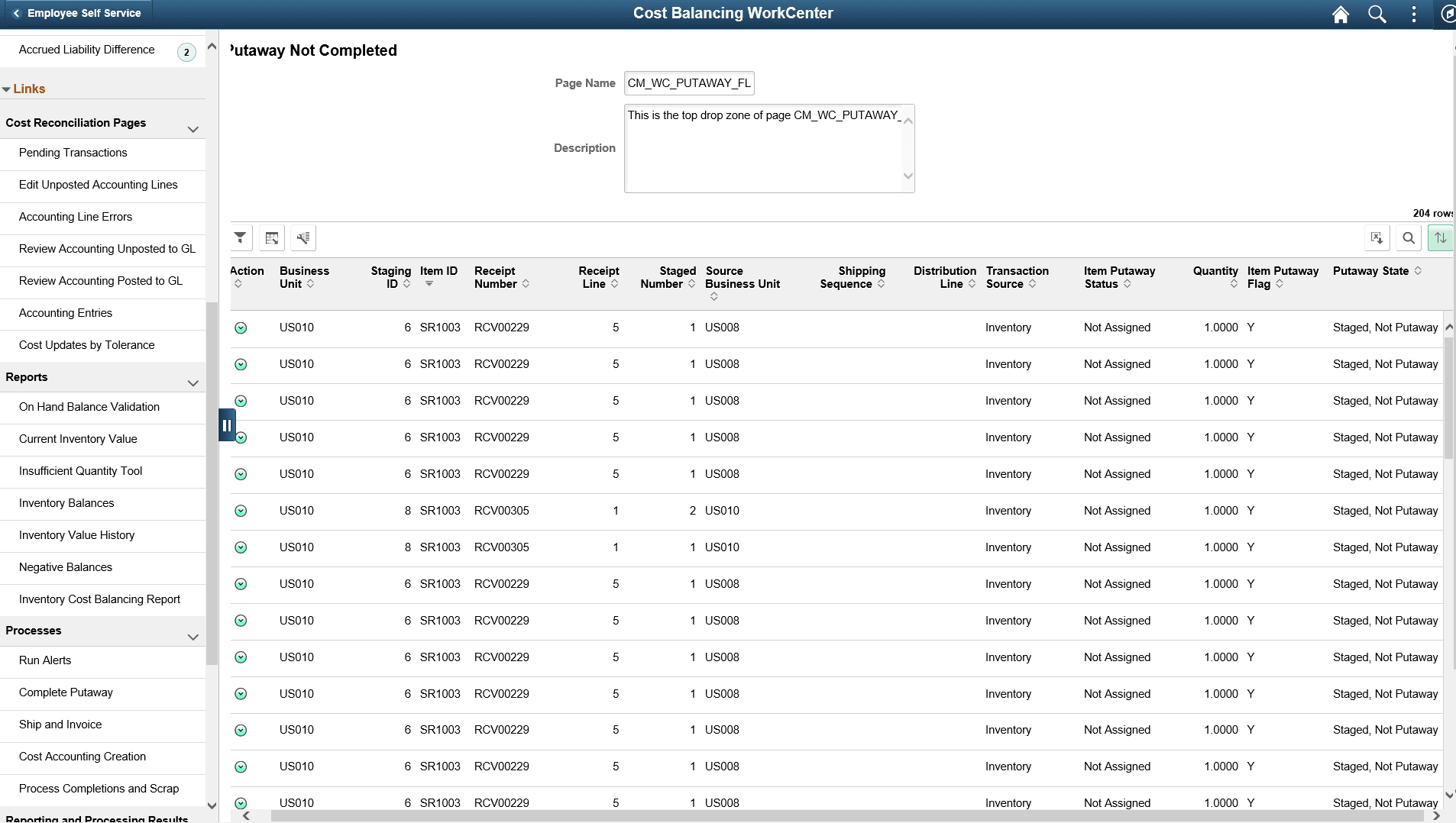Screen dimensions: 1456x823
Task: Click the highlighted sort icon
Action: tap(1441, 238)
